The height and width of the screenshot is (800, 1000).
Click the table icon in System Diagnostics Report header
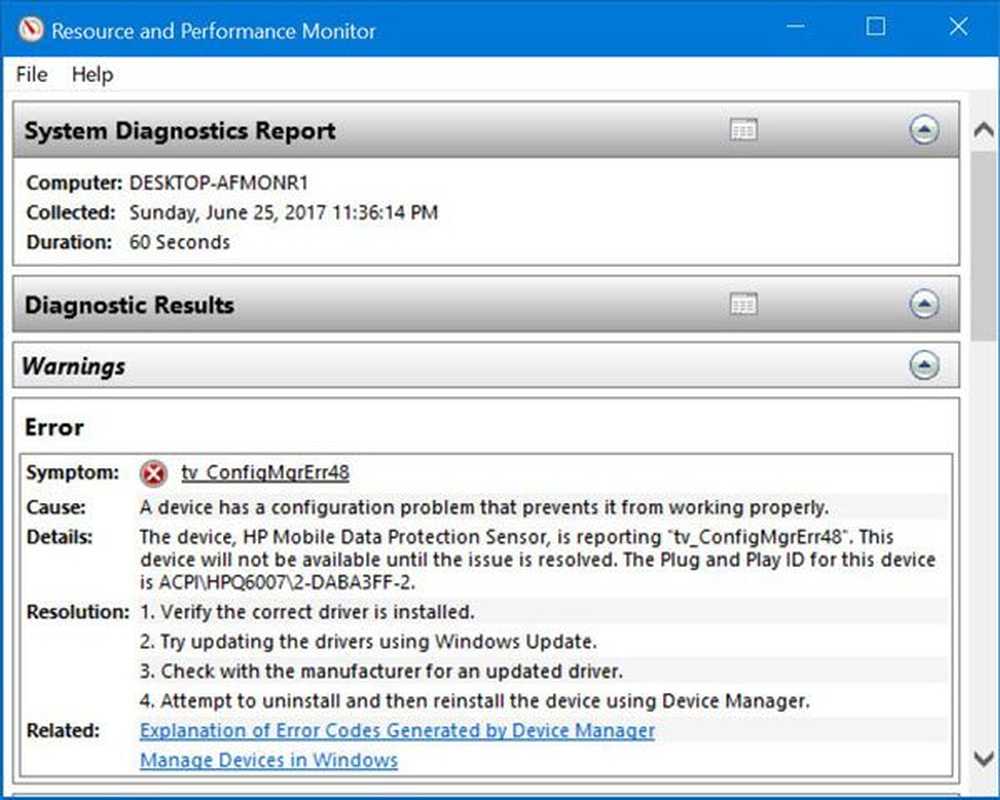click(x=744, y=130)
